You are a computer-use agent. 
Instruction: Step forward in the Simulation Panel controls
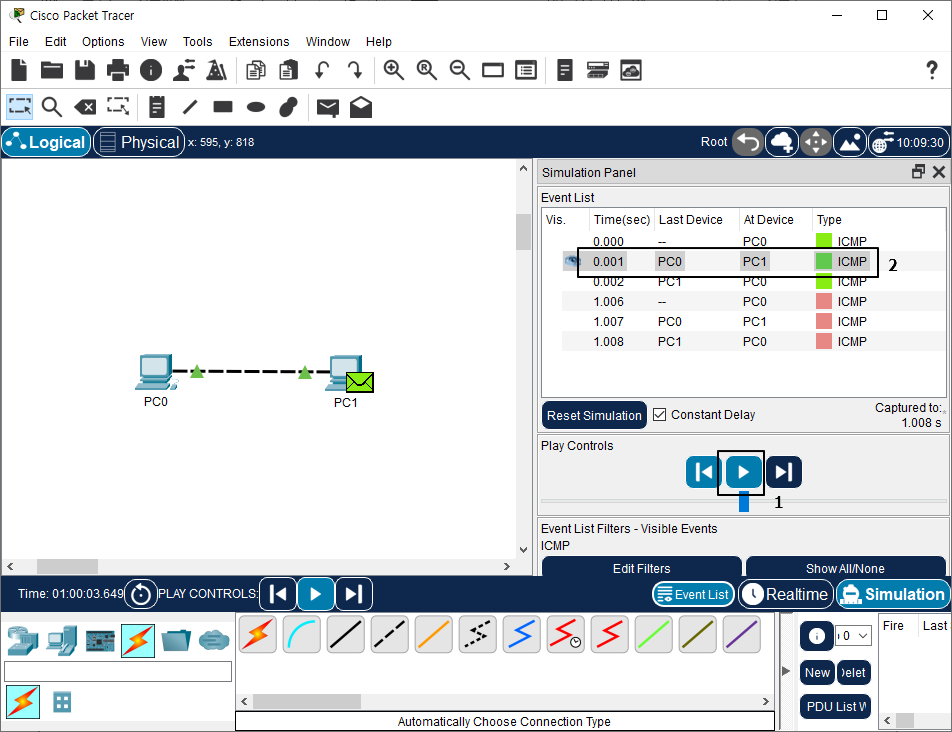[784, 472]
